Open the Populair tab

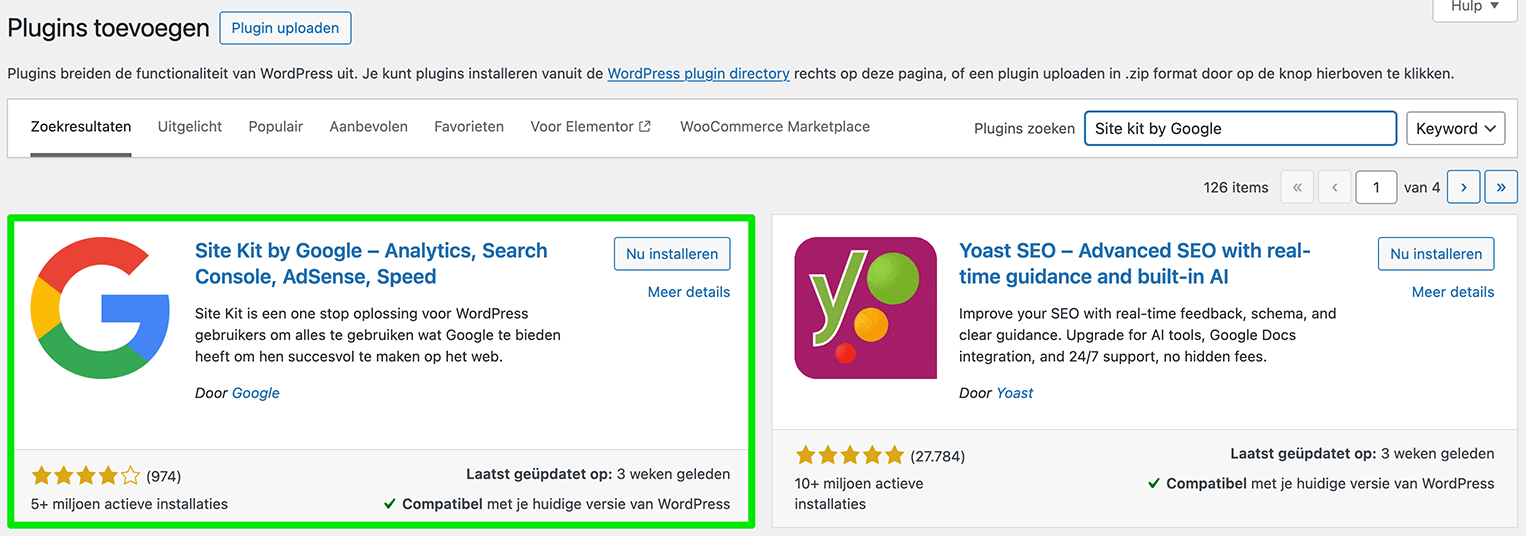tap(276, 127)
